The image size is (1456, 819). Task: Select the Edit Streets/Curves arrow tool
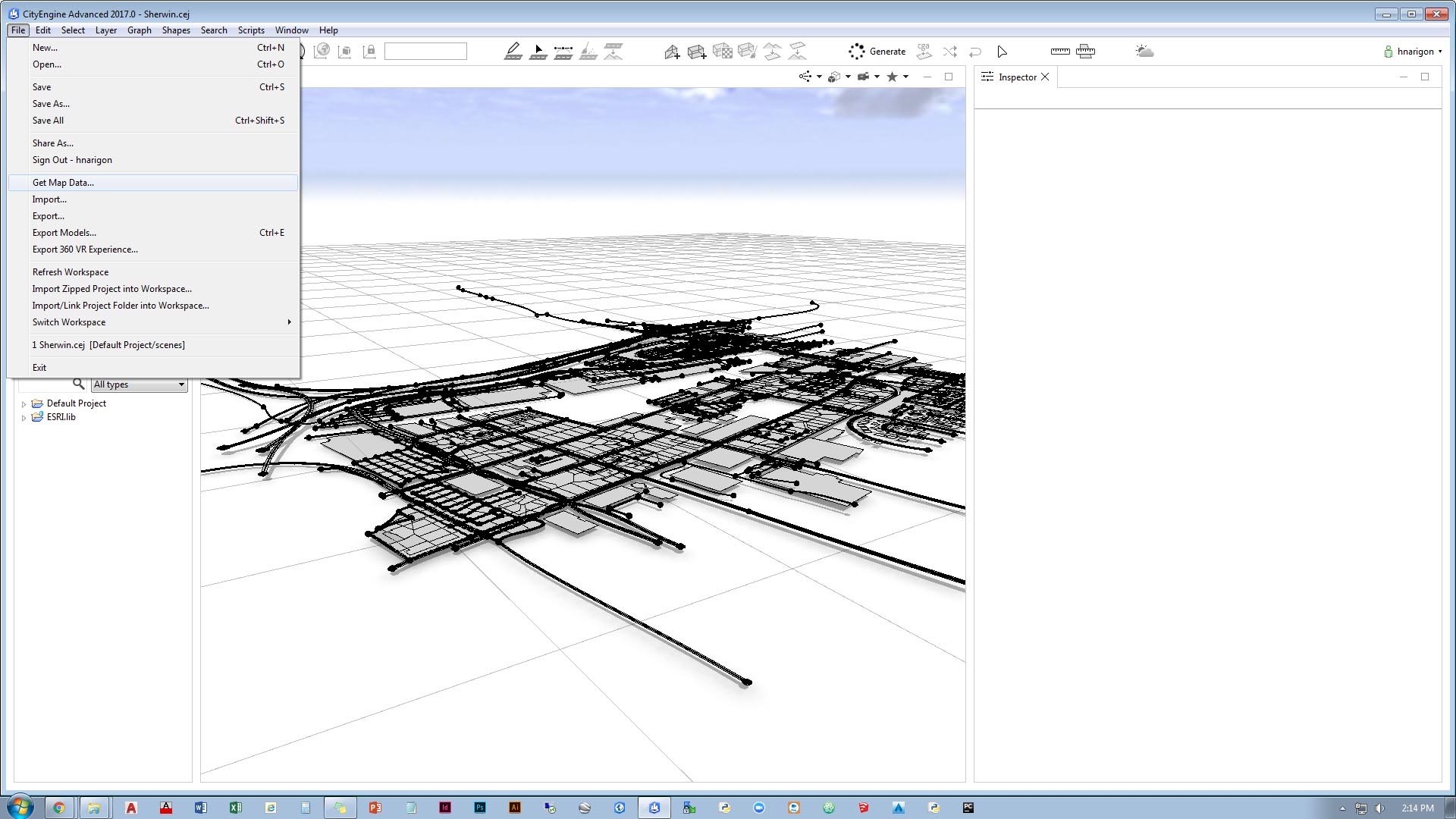click(x=538, y=52)
